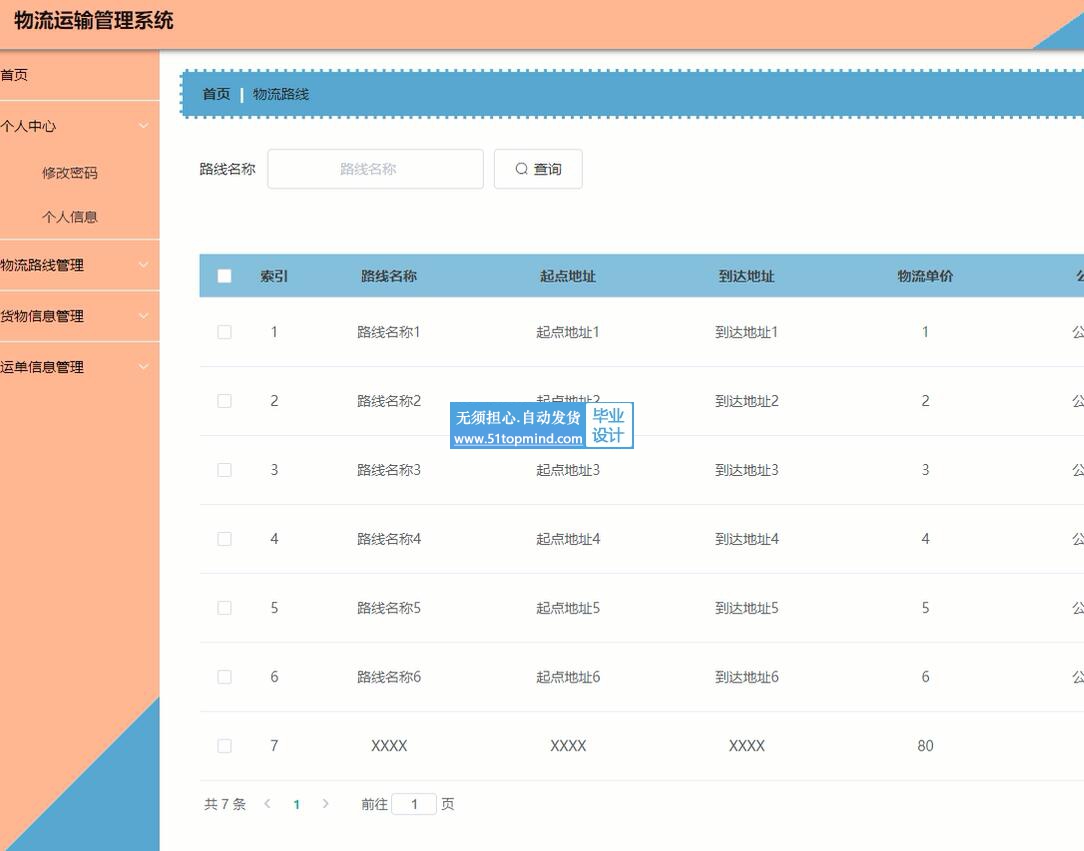Click the 查询 search button
The width and height of the screenshot is (1084, 851).
click(538, 169)
